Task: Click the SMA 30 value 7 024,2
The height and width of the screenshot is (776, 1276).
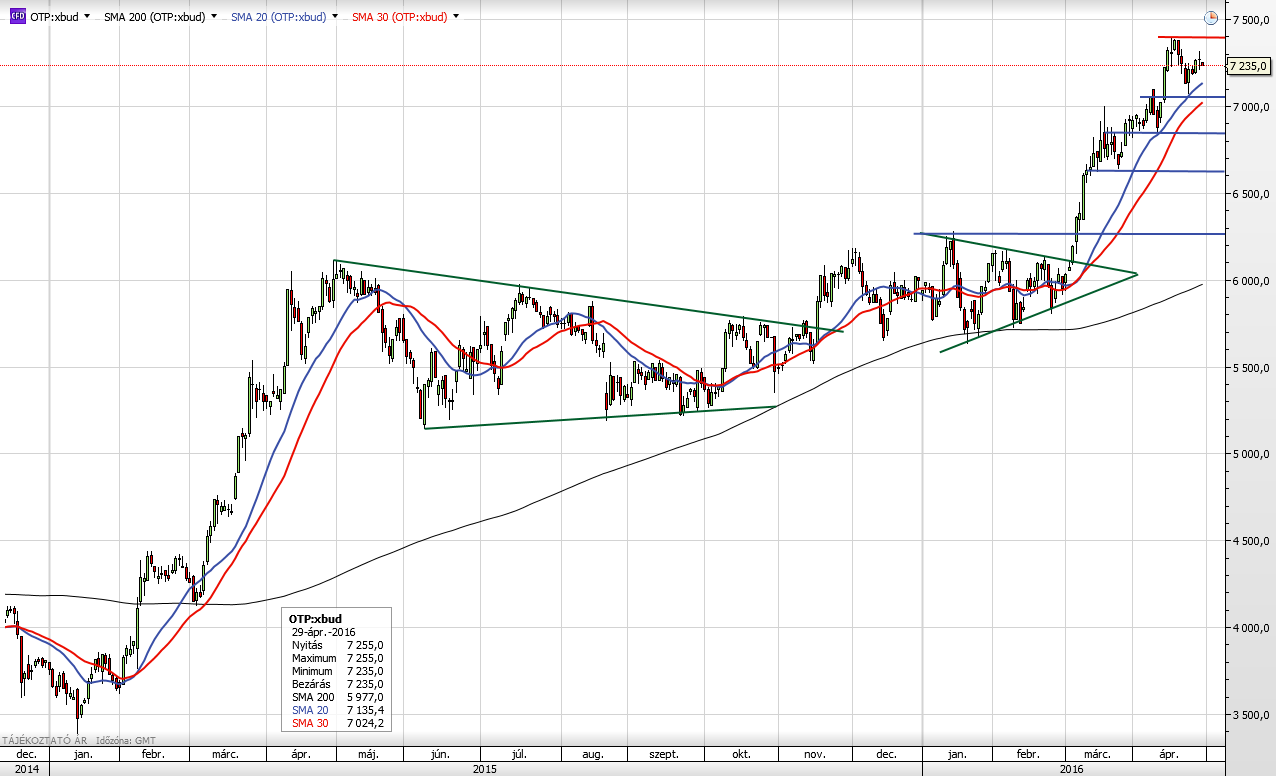Action: (x=365, y=723)
